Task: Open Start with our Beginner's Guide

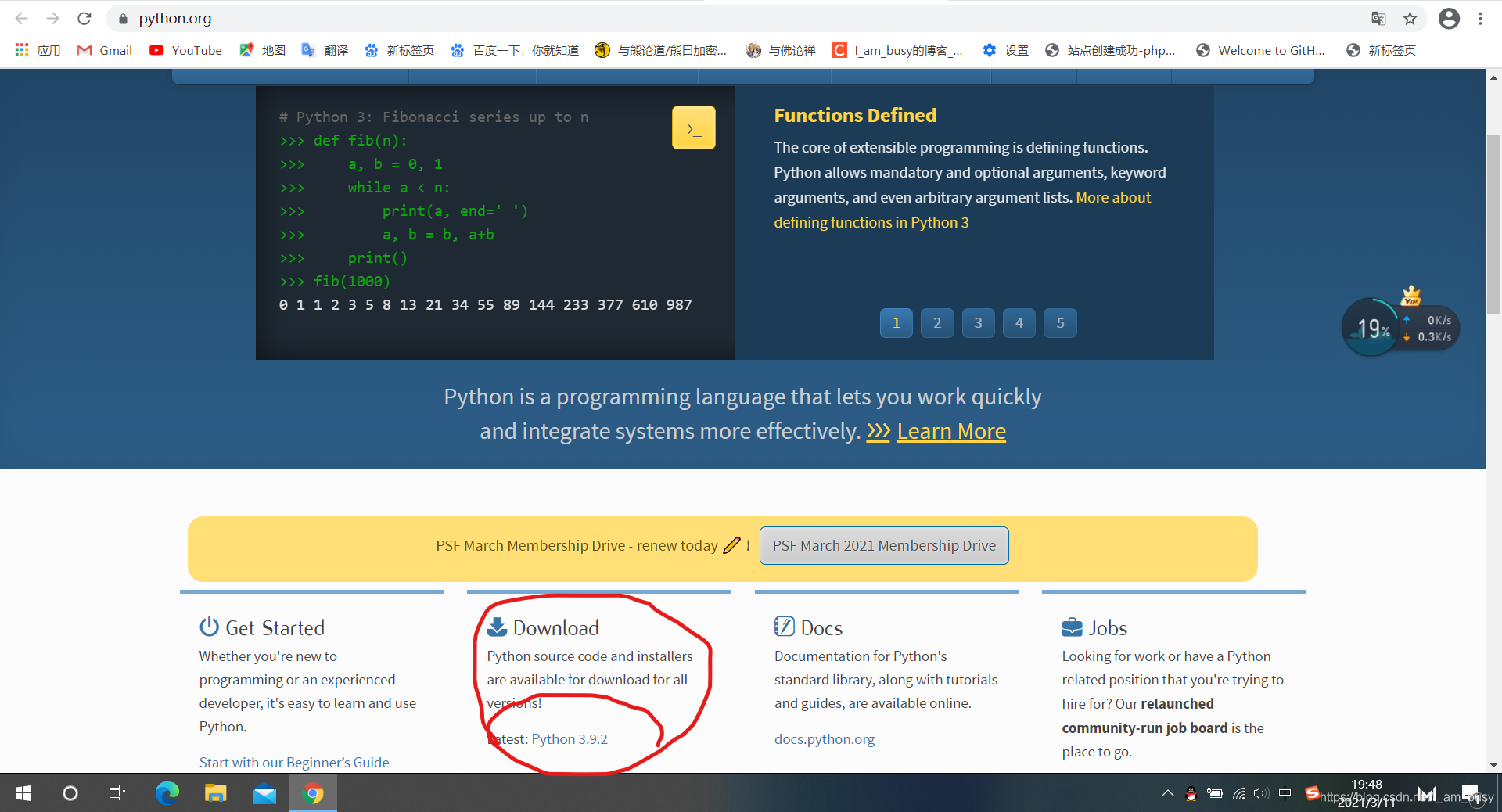Action: click(294, 763)
